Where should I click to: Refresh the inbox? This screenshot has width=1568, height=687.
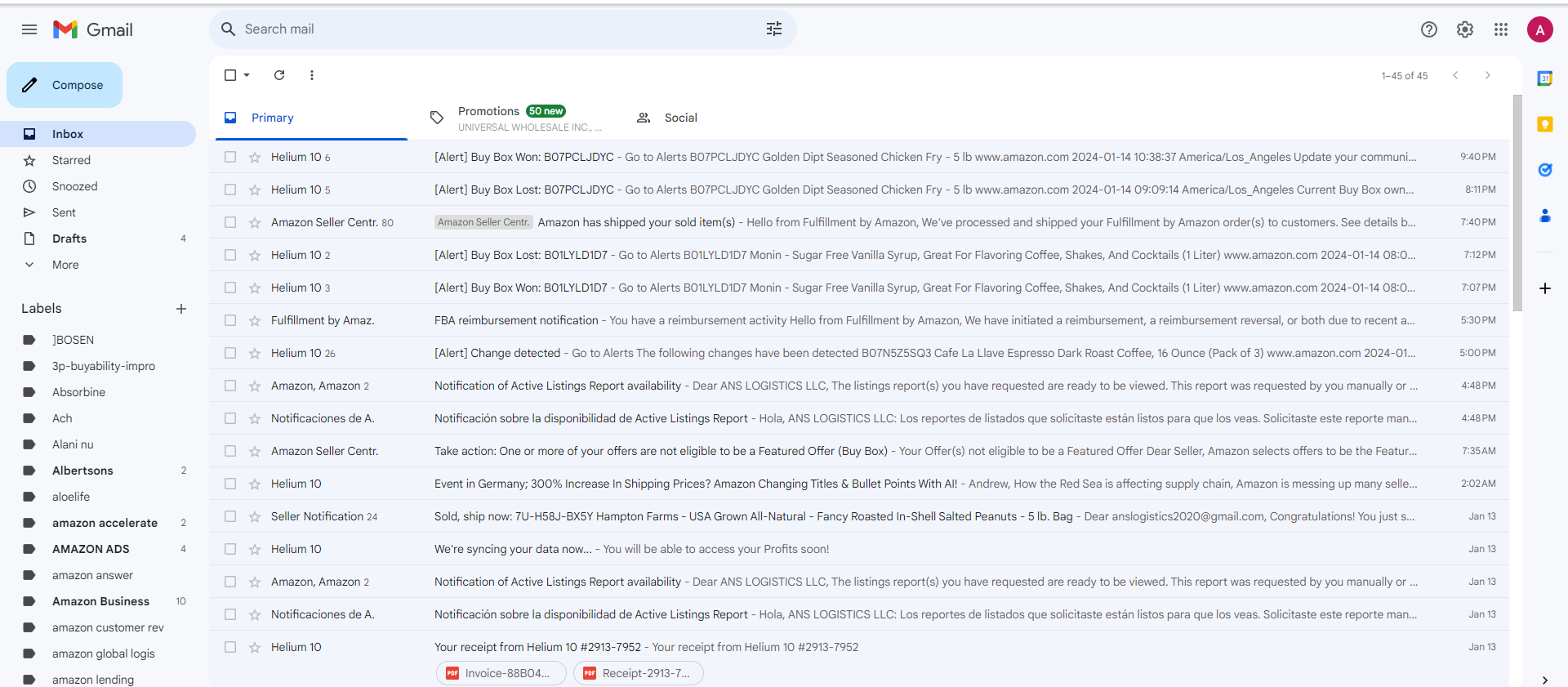[279, 75]
